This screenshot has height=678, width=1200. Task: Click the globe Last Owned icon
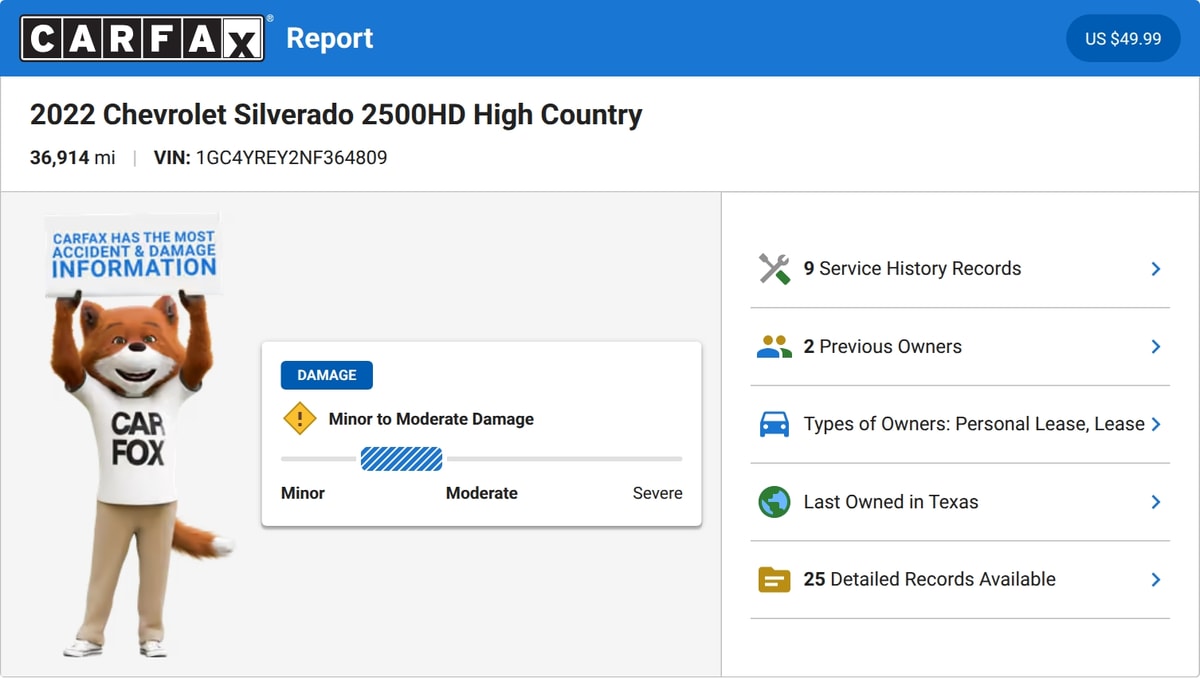tap(774, 502)
